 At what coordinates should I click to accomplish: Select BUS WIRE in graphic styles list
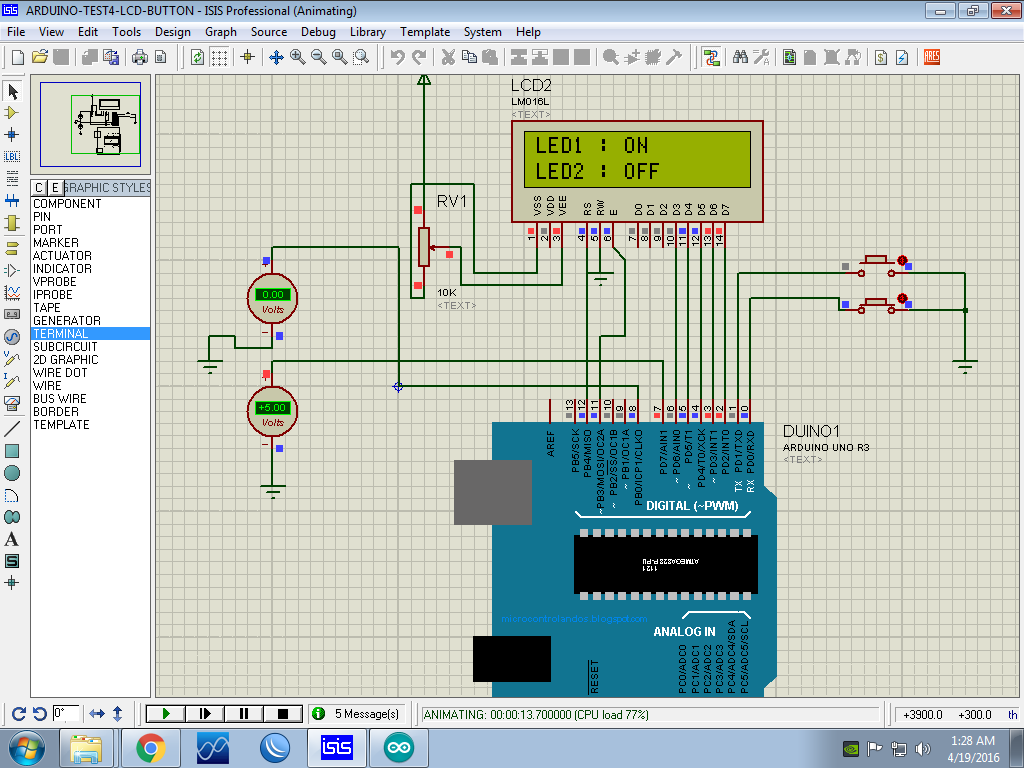[90, 398]
